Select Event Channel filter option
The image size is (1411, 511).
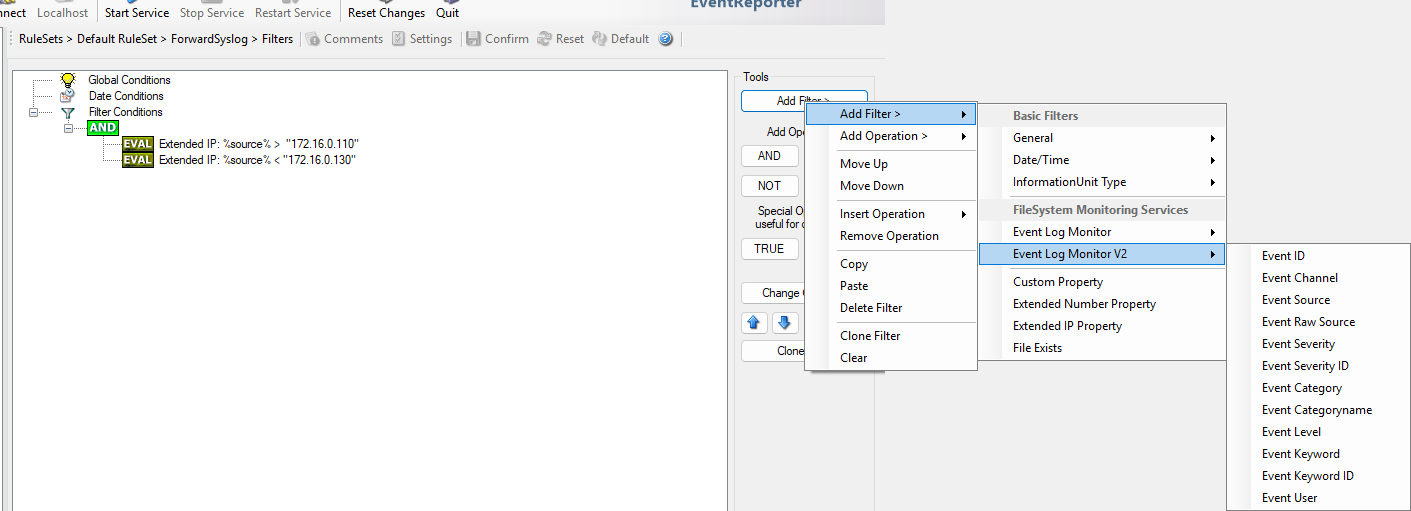(1319, 278)
